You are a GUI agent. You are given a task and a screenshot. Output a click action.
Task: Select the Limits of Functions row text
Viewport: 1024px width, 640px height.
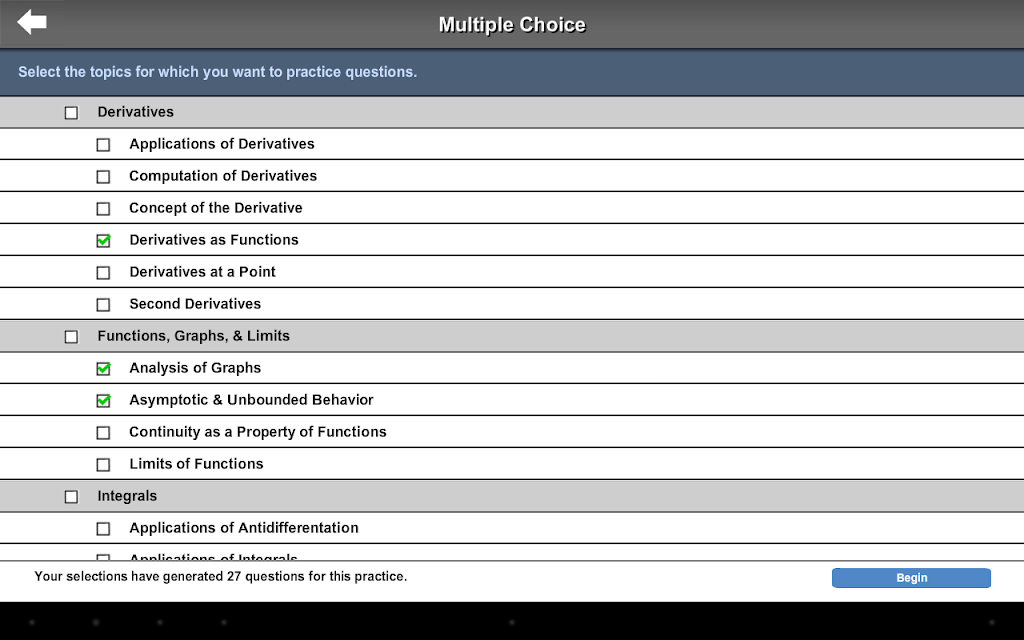(196, 464)
